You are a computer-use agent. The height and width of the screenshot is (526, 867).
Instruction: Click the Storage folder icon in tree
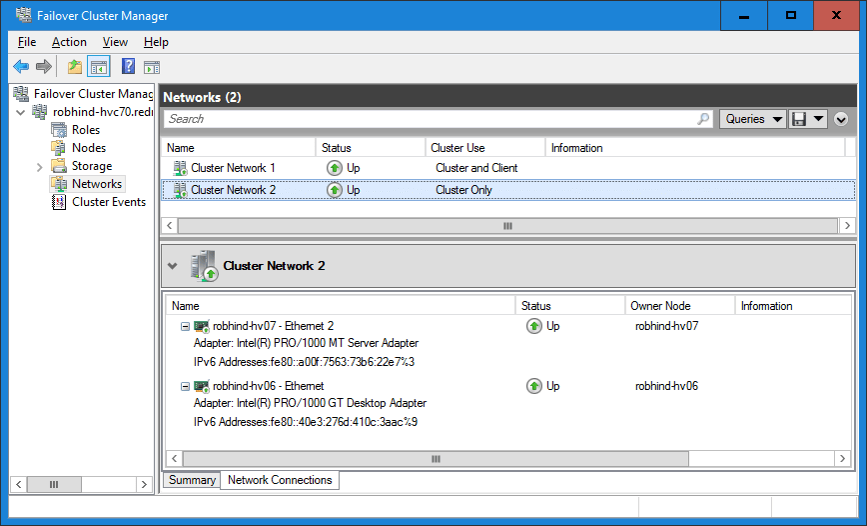point(59,165)
